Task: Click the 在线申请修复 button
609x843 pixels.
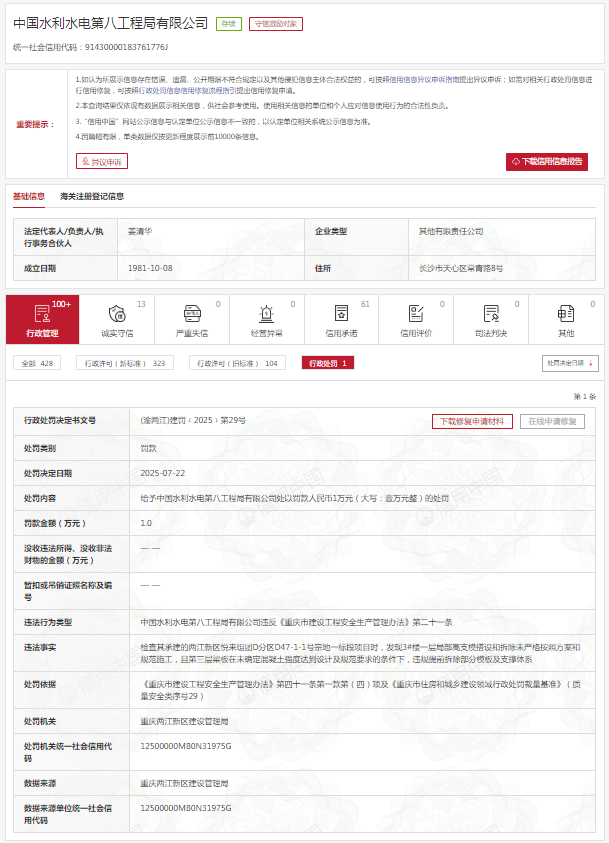Action: [552, 421]
